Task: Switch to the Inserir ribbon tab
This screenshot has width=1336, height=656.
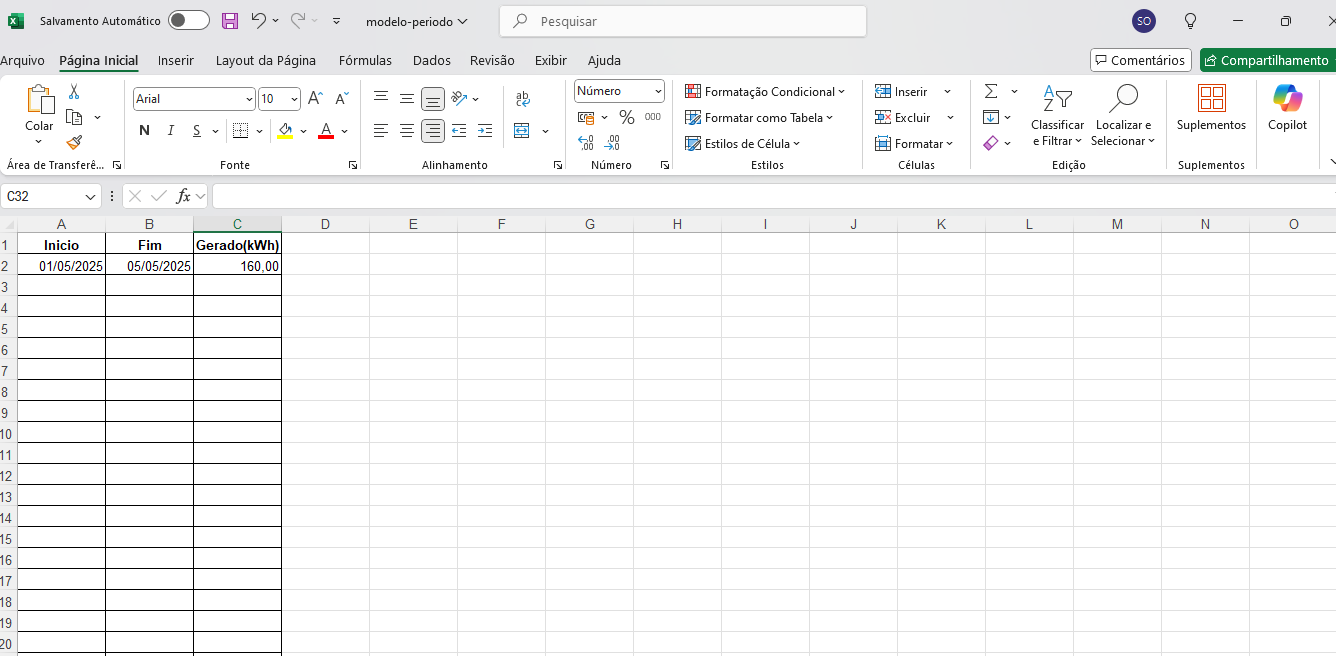Action: point(176,61)
